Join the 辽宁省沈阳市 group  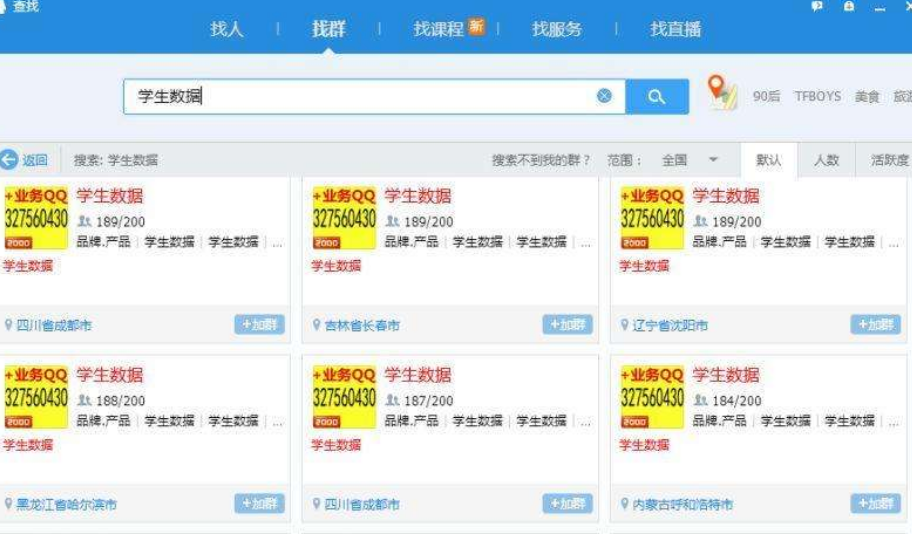tap(875, 325)
